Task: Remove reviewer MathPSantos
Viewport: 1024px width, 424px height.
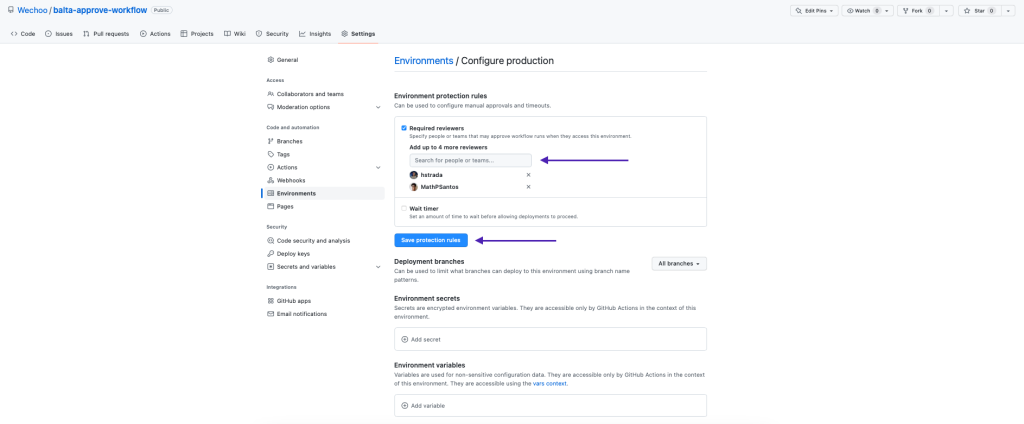Action: click(528, 187)
